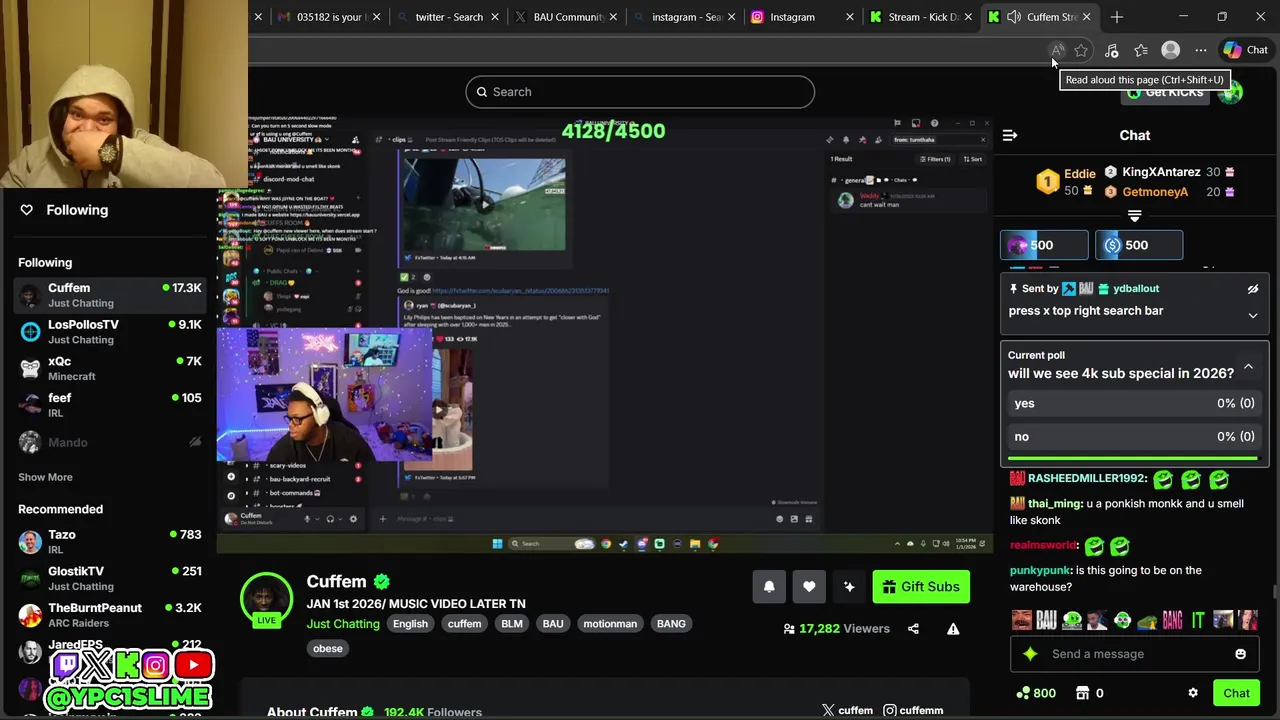The width and height of the screenshot is (1280, 720).
Task: Toggle notifications bell for Cuffem
Action: click(x=769, y=587)
